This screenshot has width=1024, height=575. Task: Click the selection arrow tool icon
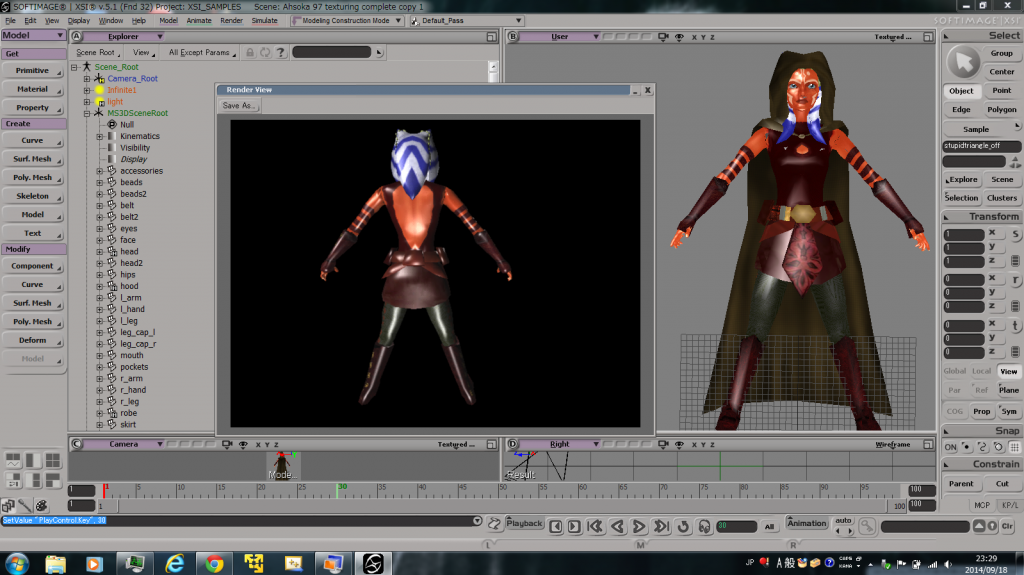coord(963,62)
